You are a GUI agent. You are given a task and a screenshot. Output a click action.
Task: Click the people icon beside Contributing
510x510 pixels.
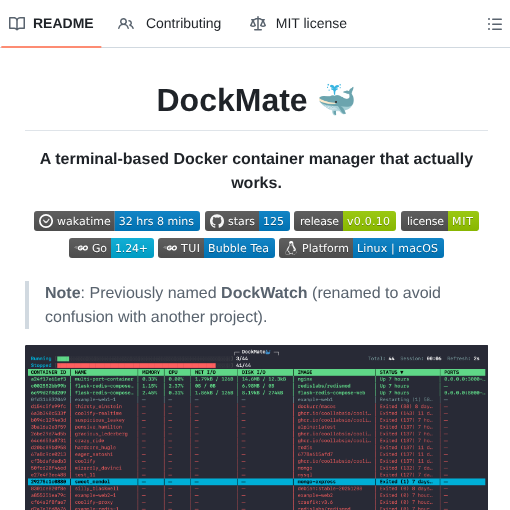[126, 24]
